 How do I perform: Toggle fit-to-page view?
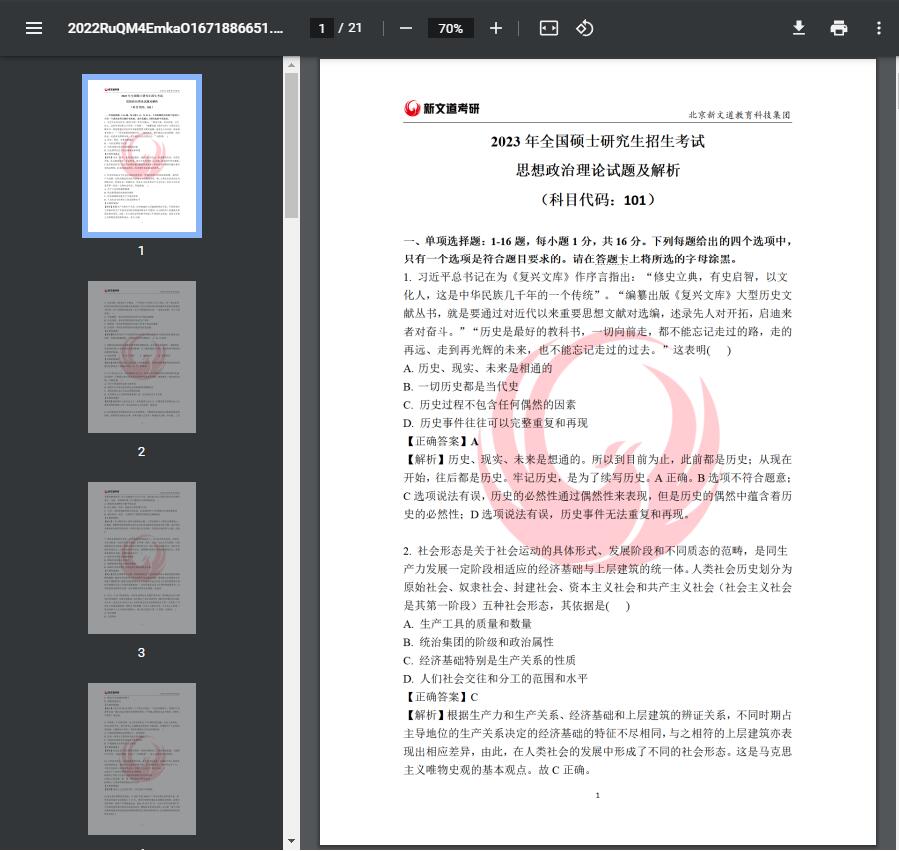point(548,28)
